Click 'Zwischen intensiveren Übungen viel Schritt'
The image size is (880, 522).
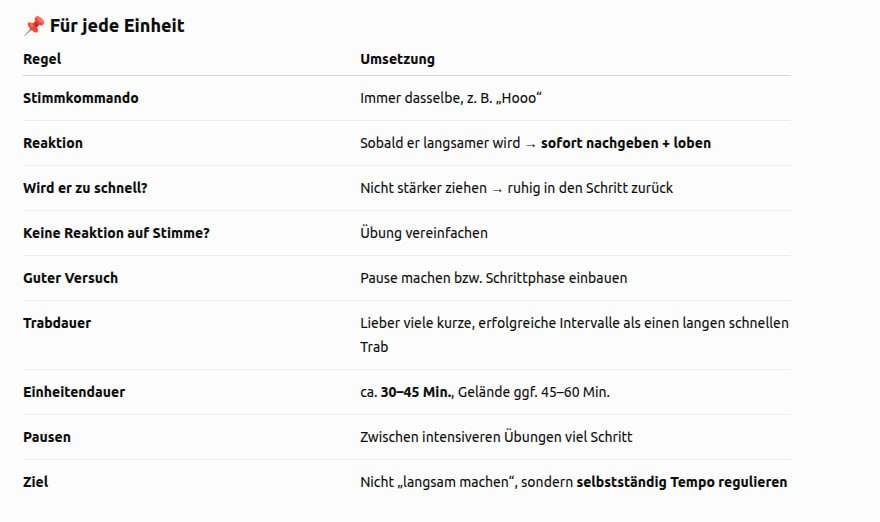point(496,437)
